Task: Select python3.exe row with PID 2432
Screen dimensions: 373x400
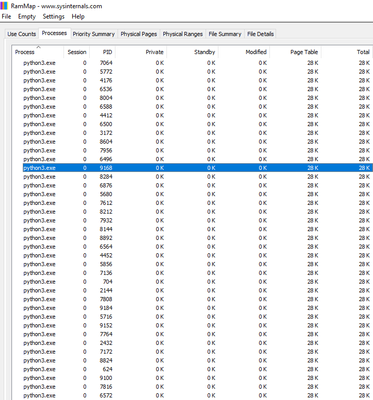Action: pos(198,343)
